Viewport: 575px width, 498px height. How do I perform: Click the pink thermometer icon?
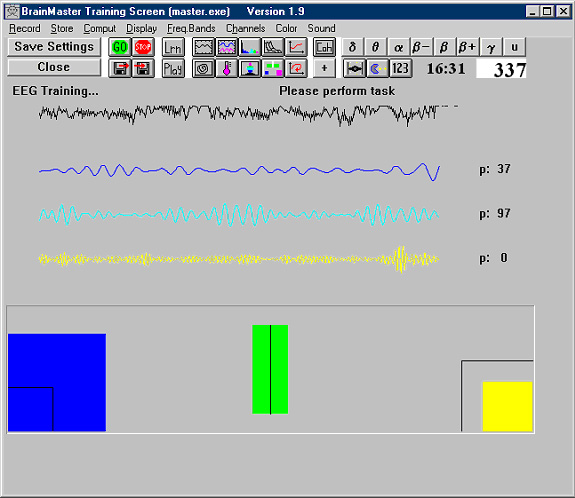click(227, 68)
